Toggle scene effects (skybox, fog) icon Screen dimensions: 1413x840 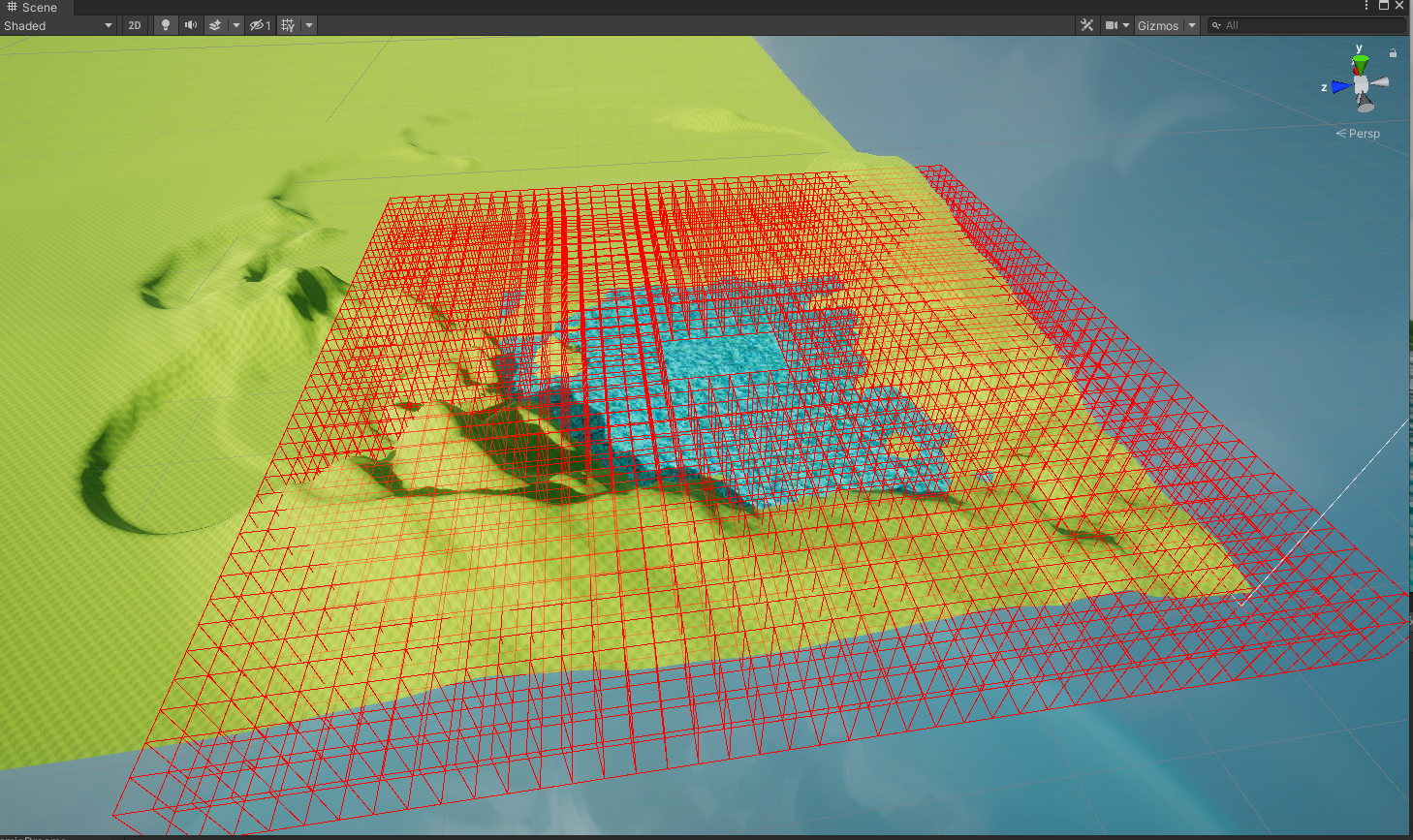(215, 25)
